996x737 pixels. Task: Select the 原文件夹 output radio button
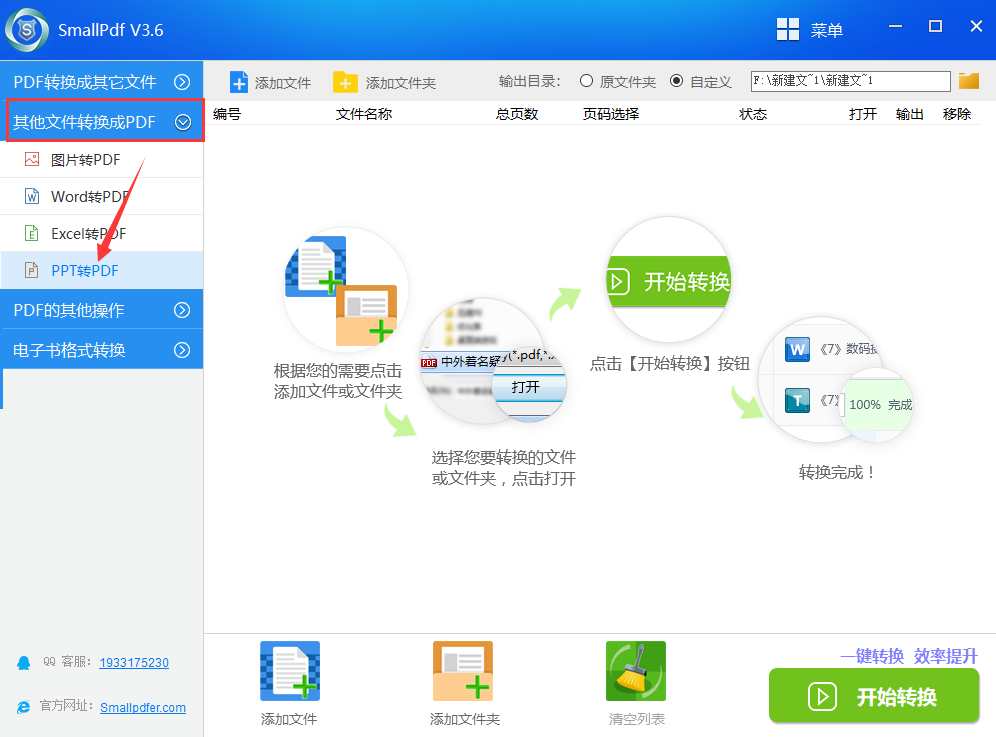click(586, 81)
